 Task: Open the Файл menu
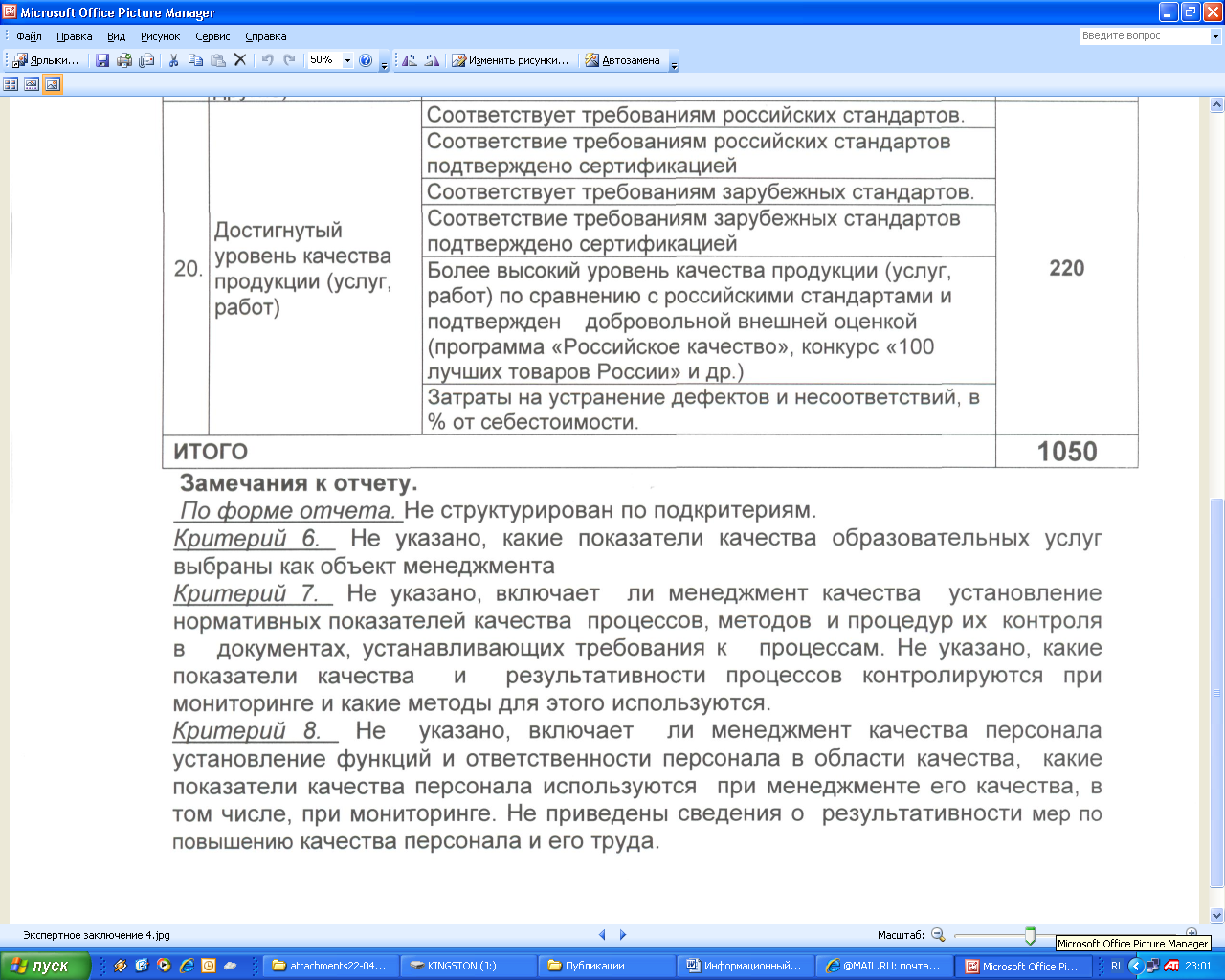[29, 36]
